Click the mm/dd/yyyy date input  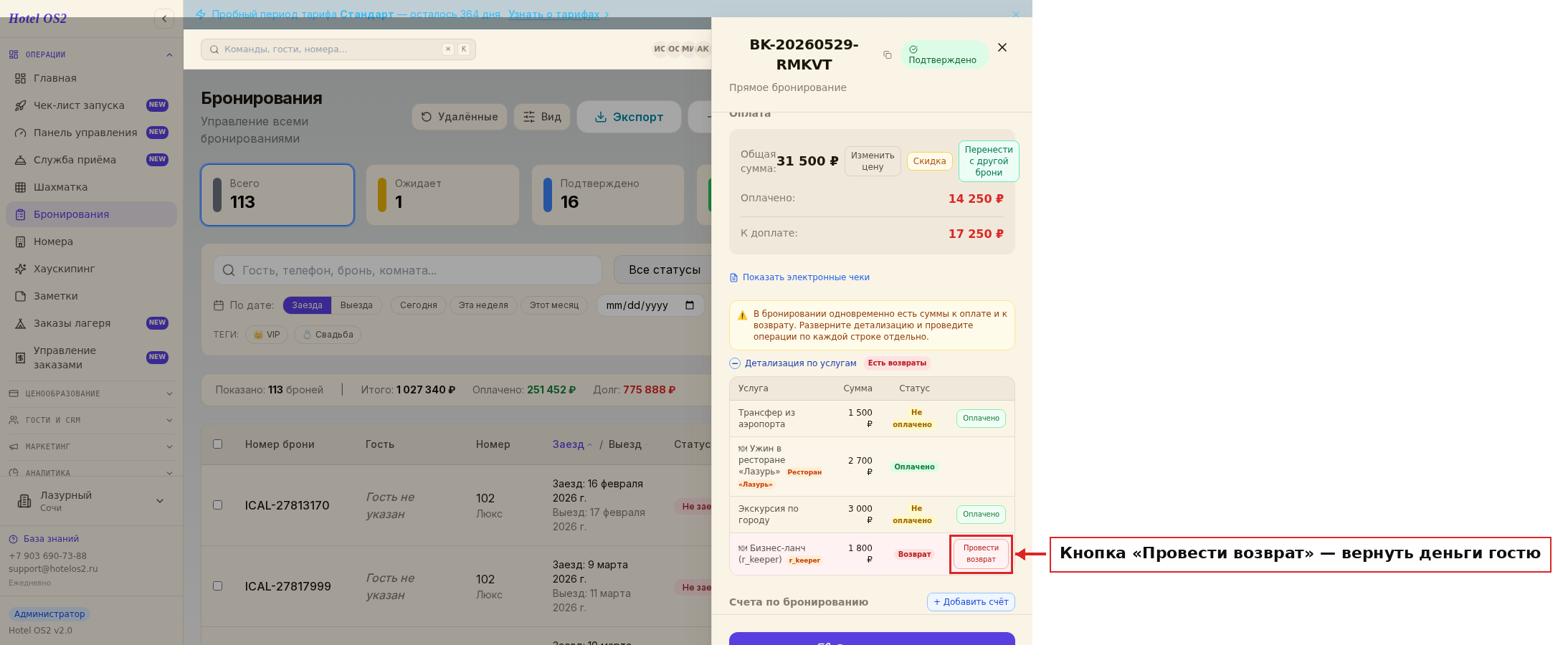pyautogui.click(x=650, y=305)
